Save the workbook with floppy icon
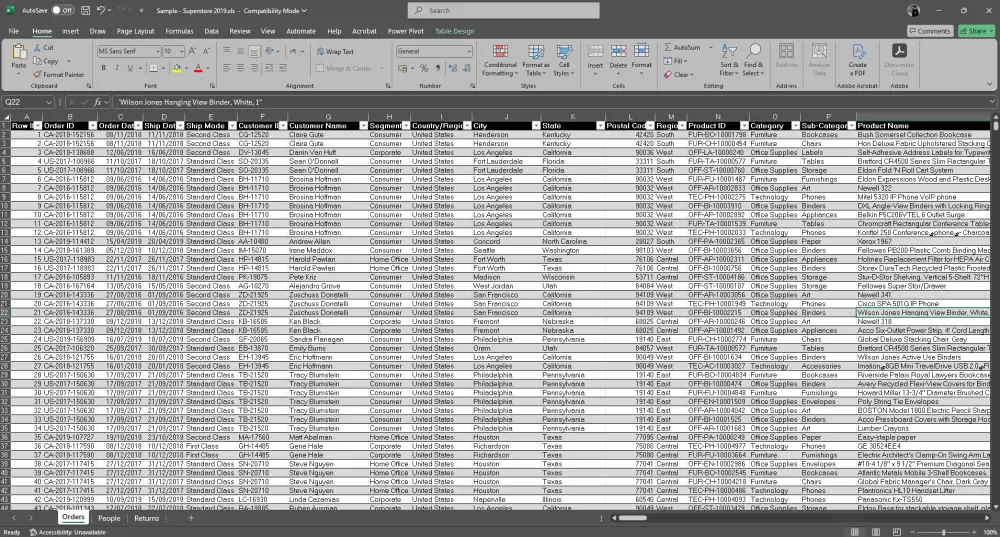This screenshot has width=1000, height=537. (x=86, y=10)
